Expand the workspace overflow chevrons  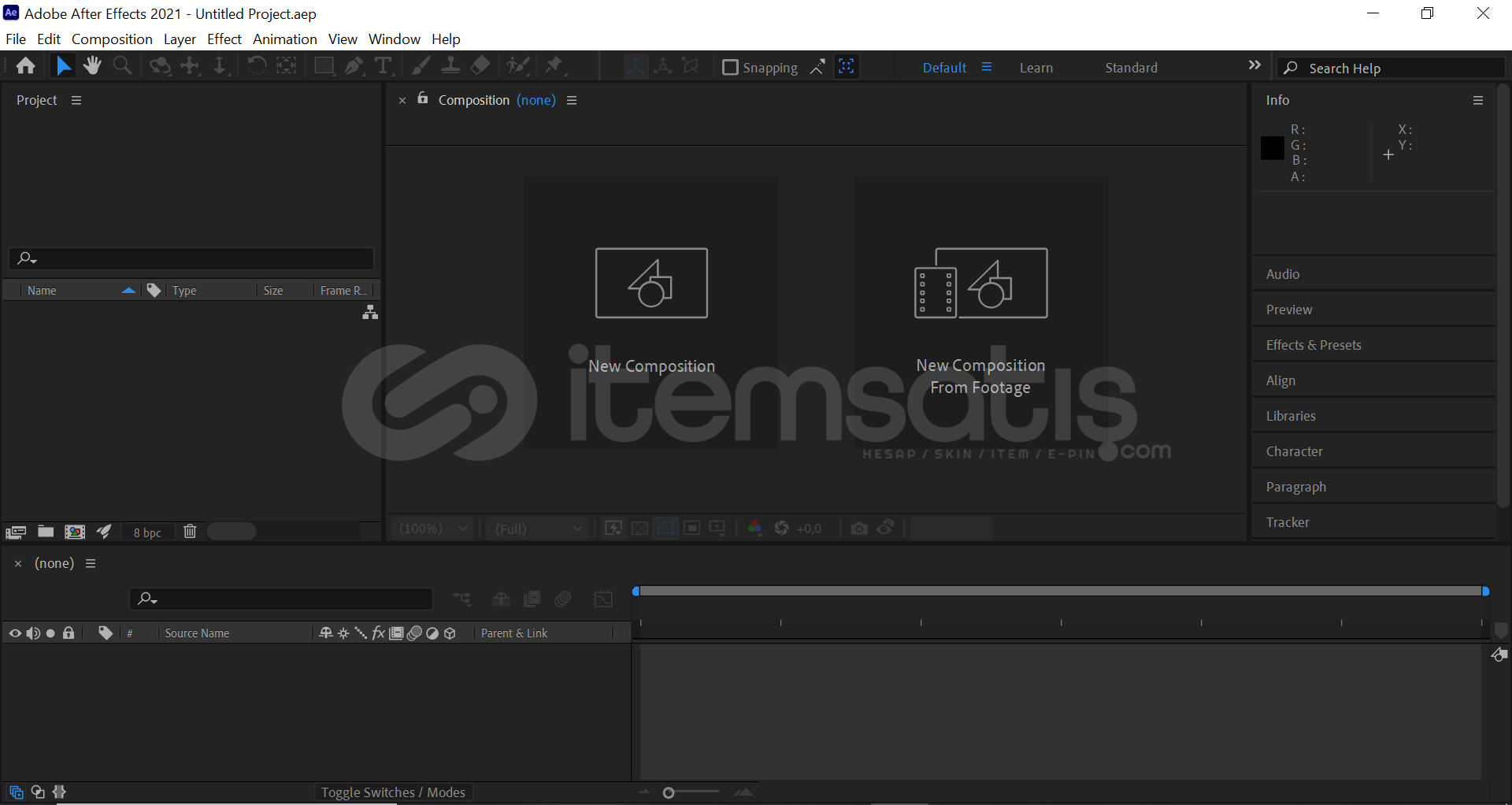(1254, 66)
